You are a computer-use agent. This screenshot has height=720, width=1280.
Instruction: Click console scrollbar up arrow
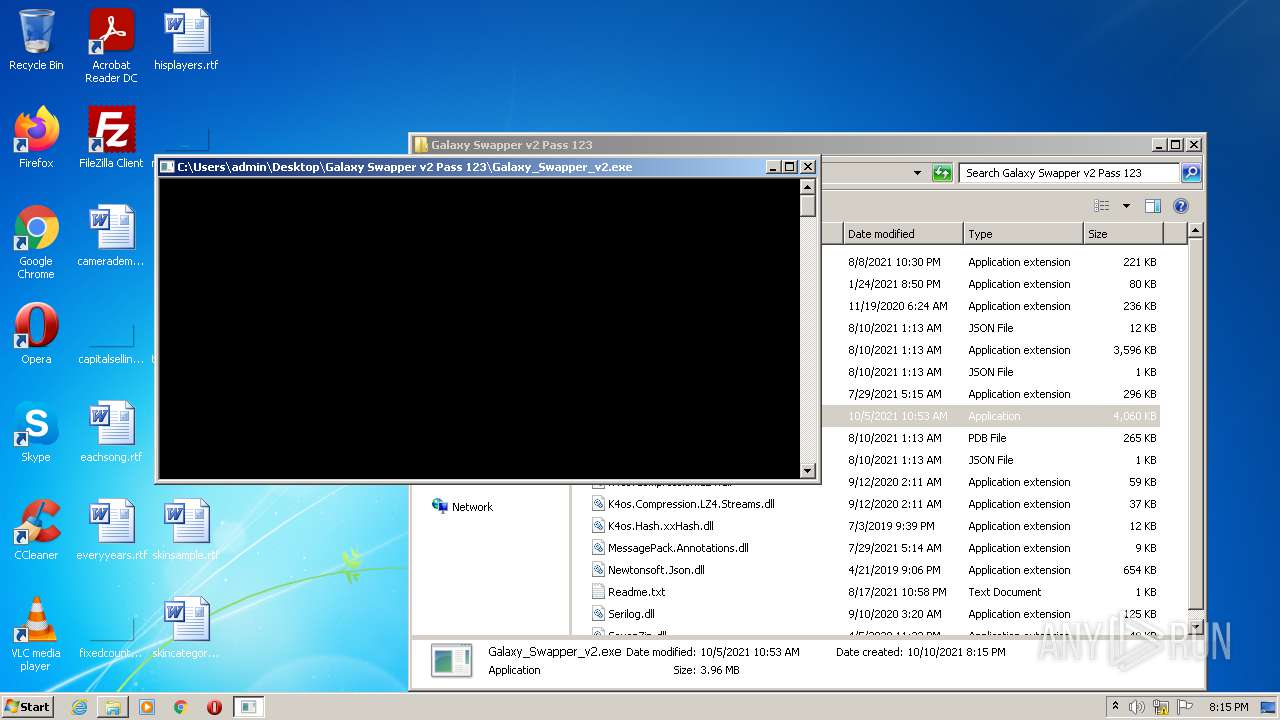coord(808,187)
